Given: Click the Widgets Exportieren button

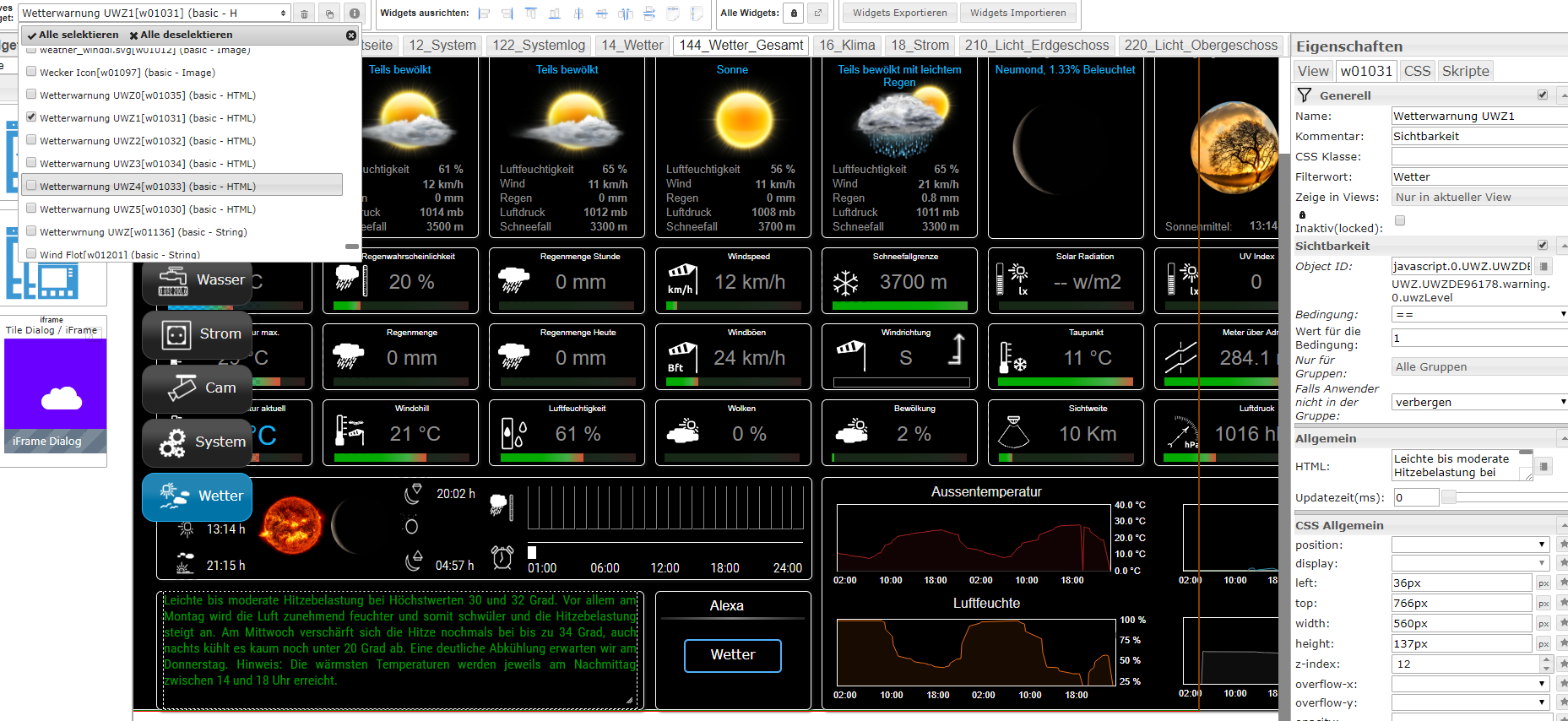Looking at the screenshot, I should (x=900, y=14).
